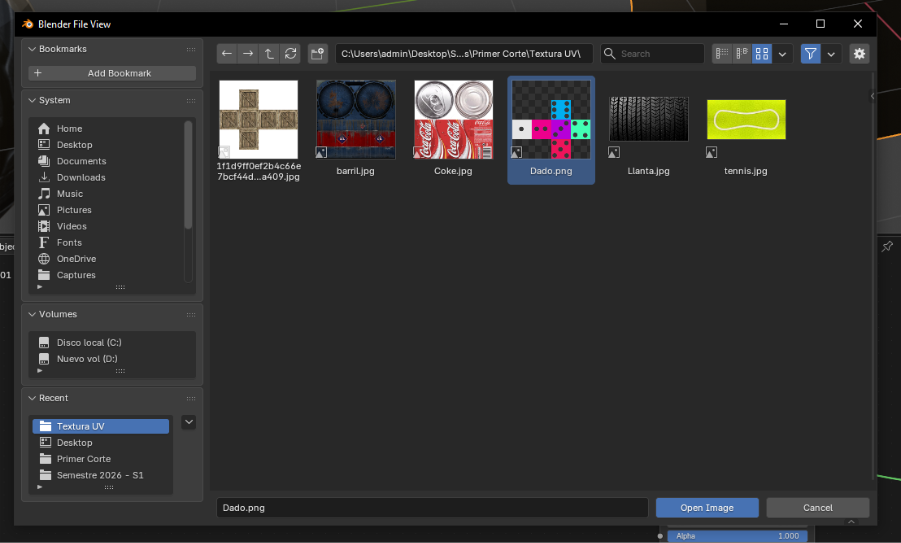This screenshot has height=543, width=901.
Task: Open display settings dropdown next to thumbnails
Action: click(x=783, y=54)
